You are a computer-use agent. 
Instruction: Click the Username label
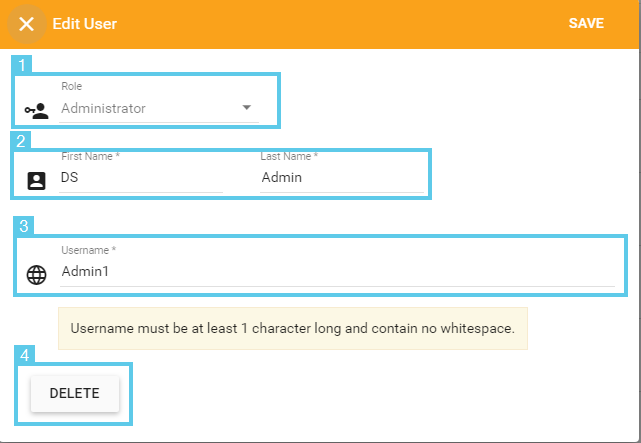[89, 250]
